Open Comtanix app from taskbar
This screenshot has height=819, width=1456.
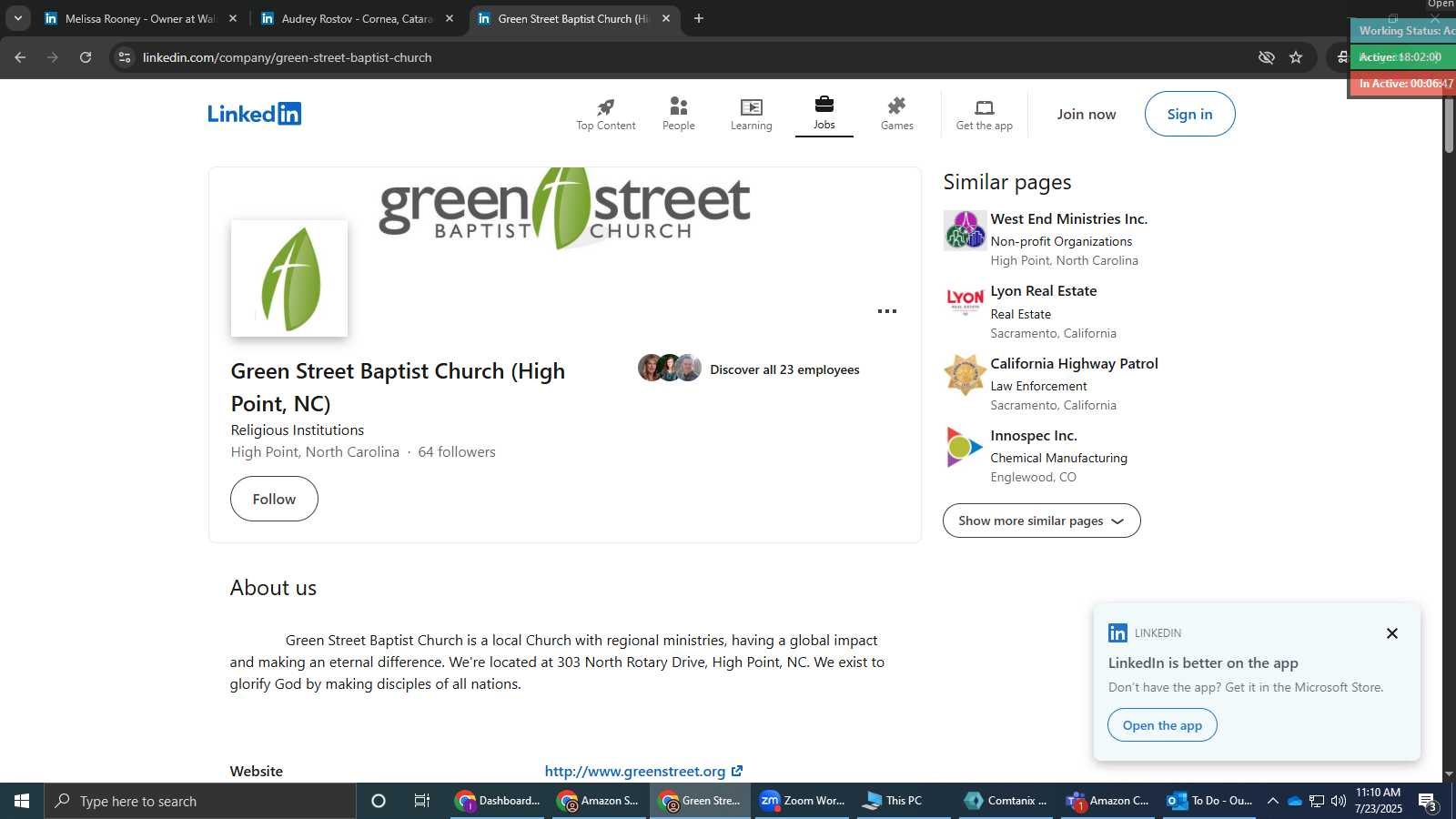pyautogui.click(x=1006, y=801)
